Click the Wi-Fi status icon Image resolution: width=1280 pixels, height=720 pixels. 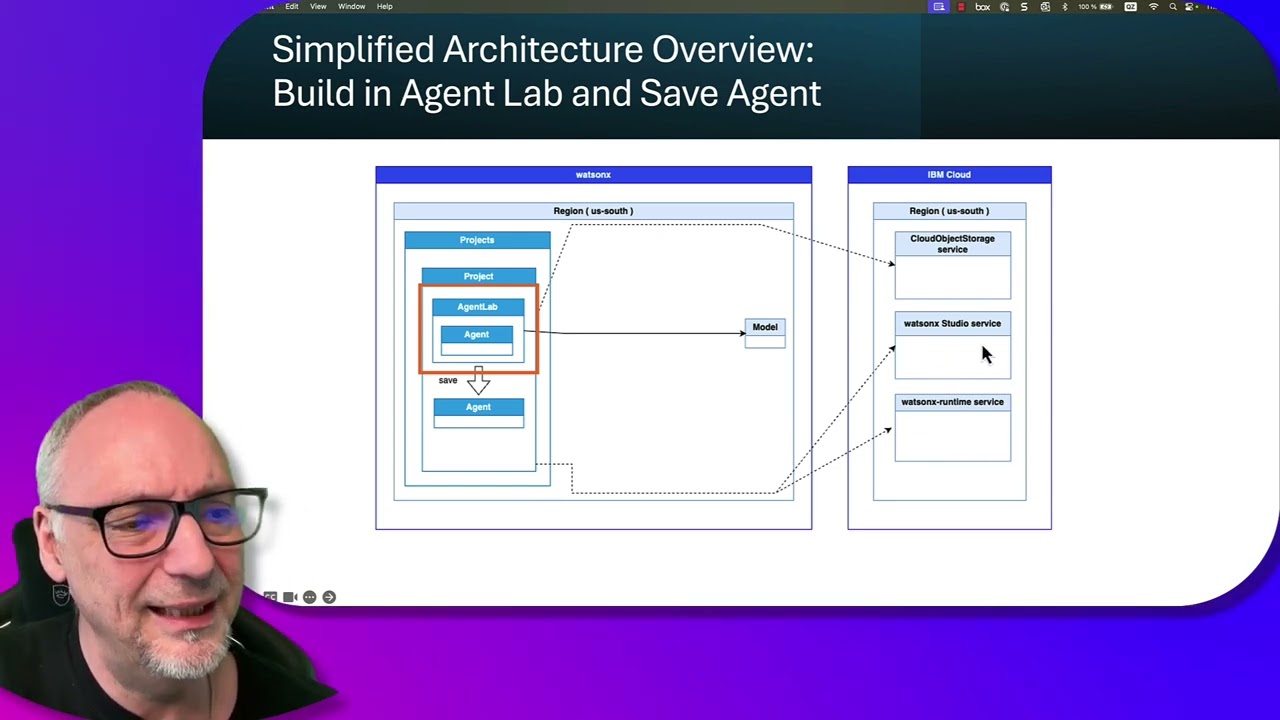1154,7
